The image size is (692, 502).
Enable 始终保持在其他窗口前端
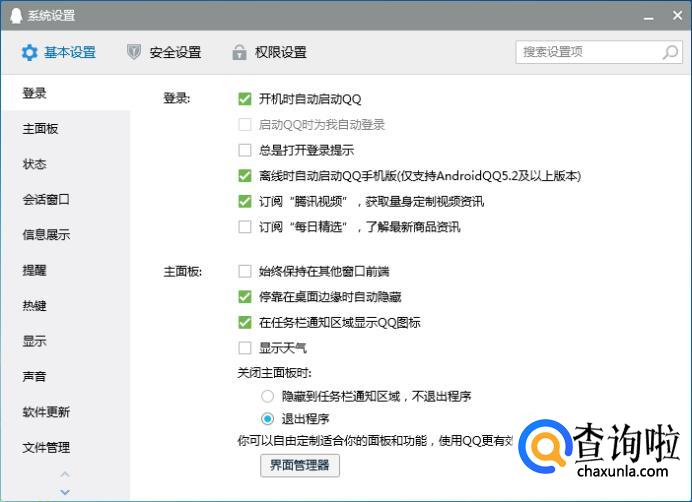244,271
